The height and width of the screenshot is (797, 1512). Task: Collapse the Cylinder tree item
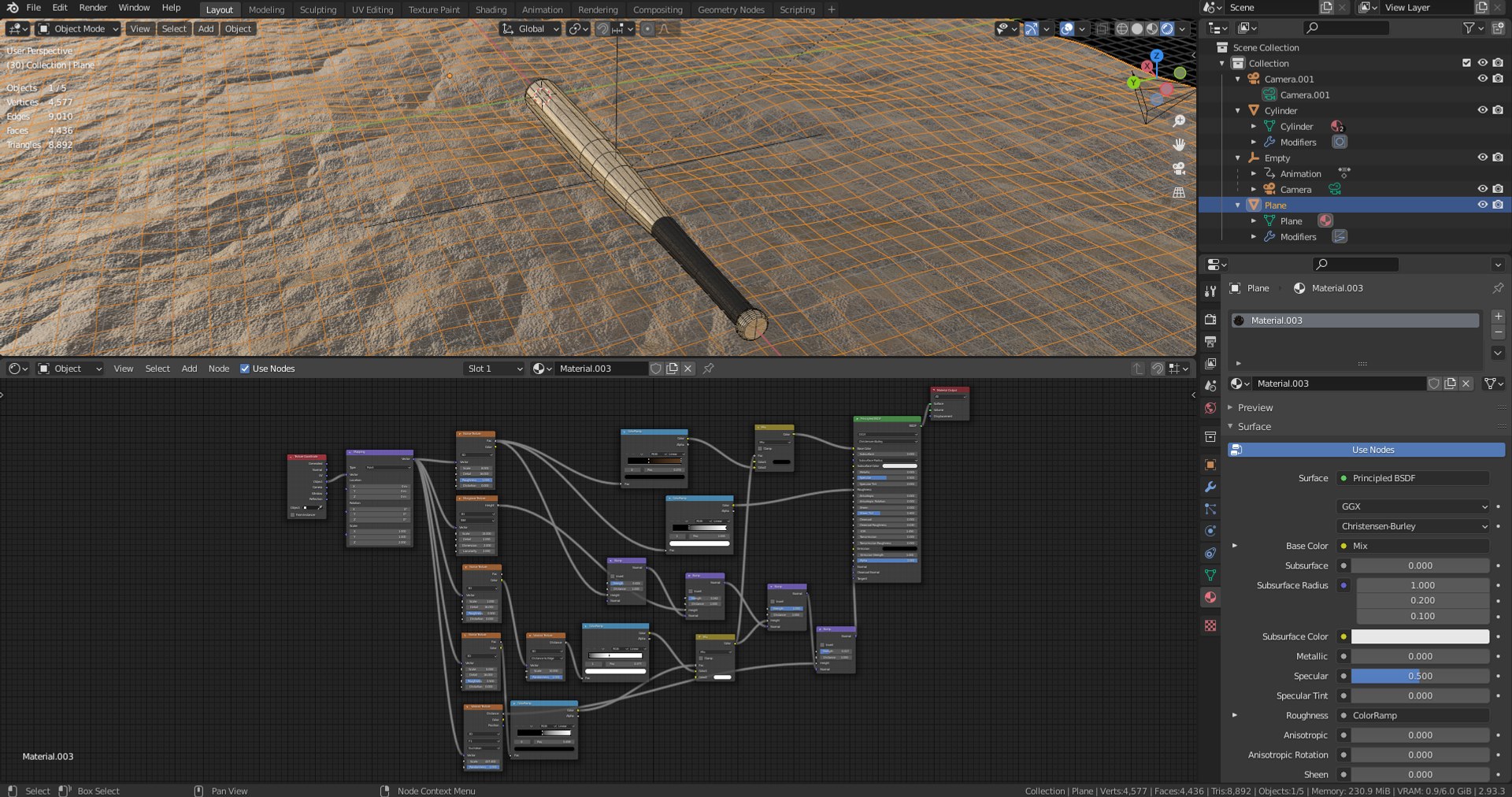[x=1238, y=110]
